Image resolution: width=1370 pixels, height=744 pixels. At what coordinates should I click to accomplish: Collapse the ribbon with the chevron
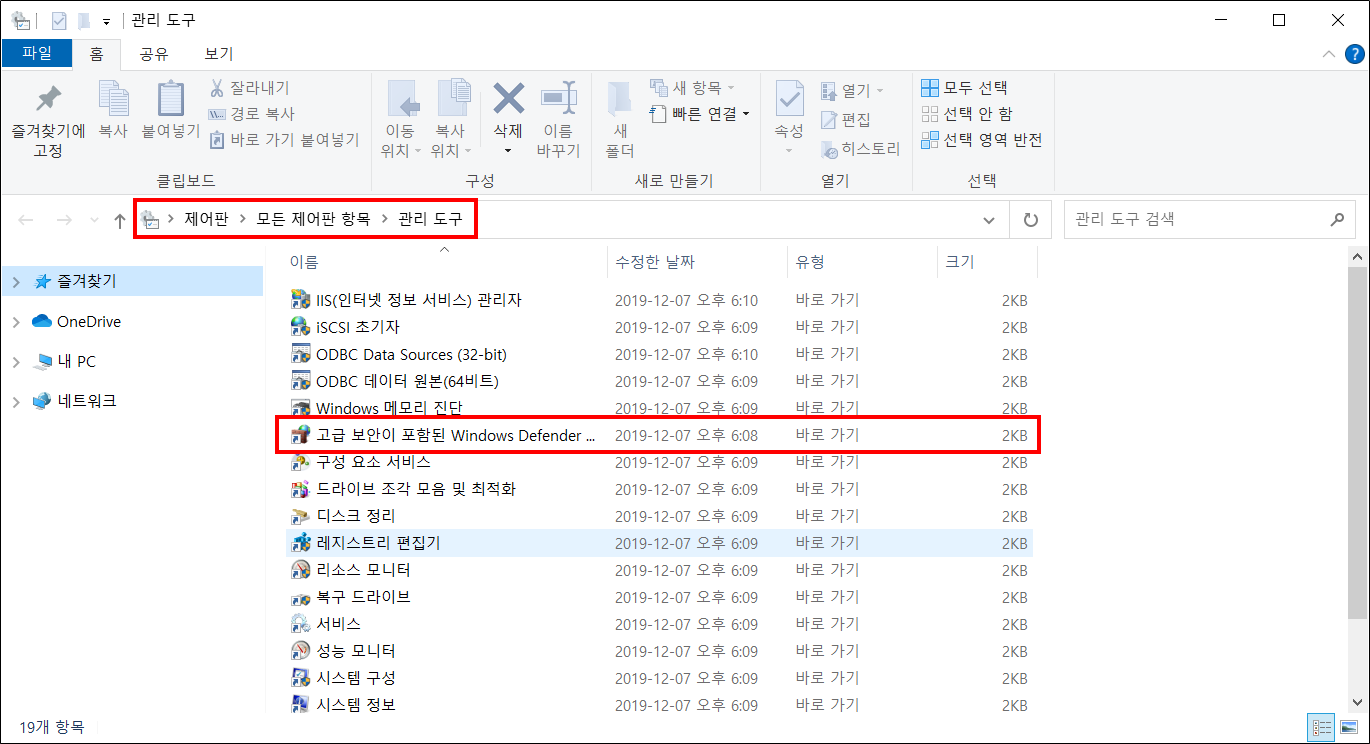1328,54
